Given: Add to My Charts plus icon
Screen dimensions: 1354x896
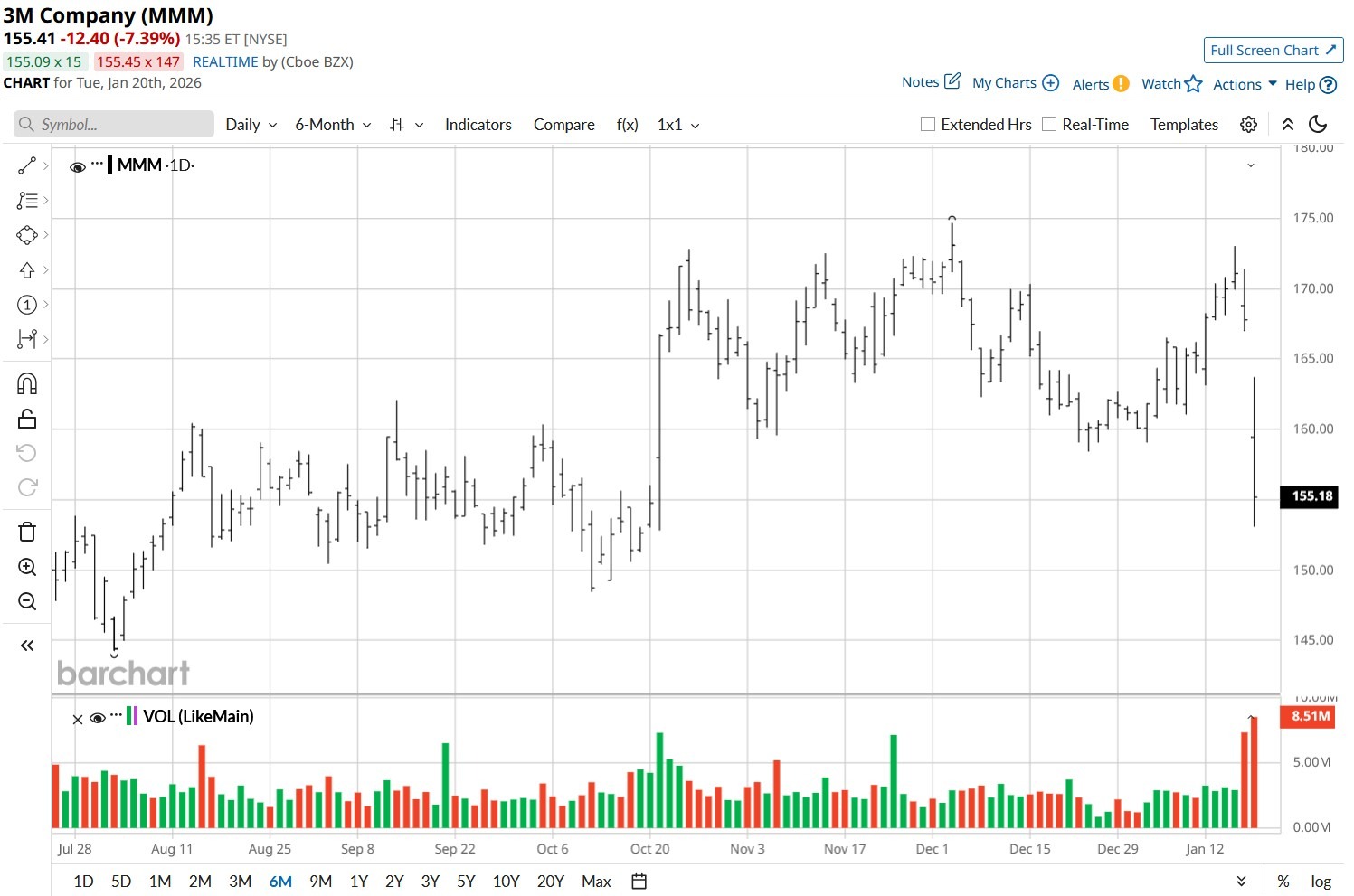Looking at the screenshot, I should pyautogui.click(x=1050, y=82).
